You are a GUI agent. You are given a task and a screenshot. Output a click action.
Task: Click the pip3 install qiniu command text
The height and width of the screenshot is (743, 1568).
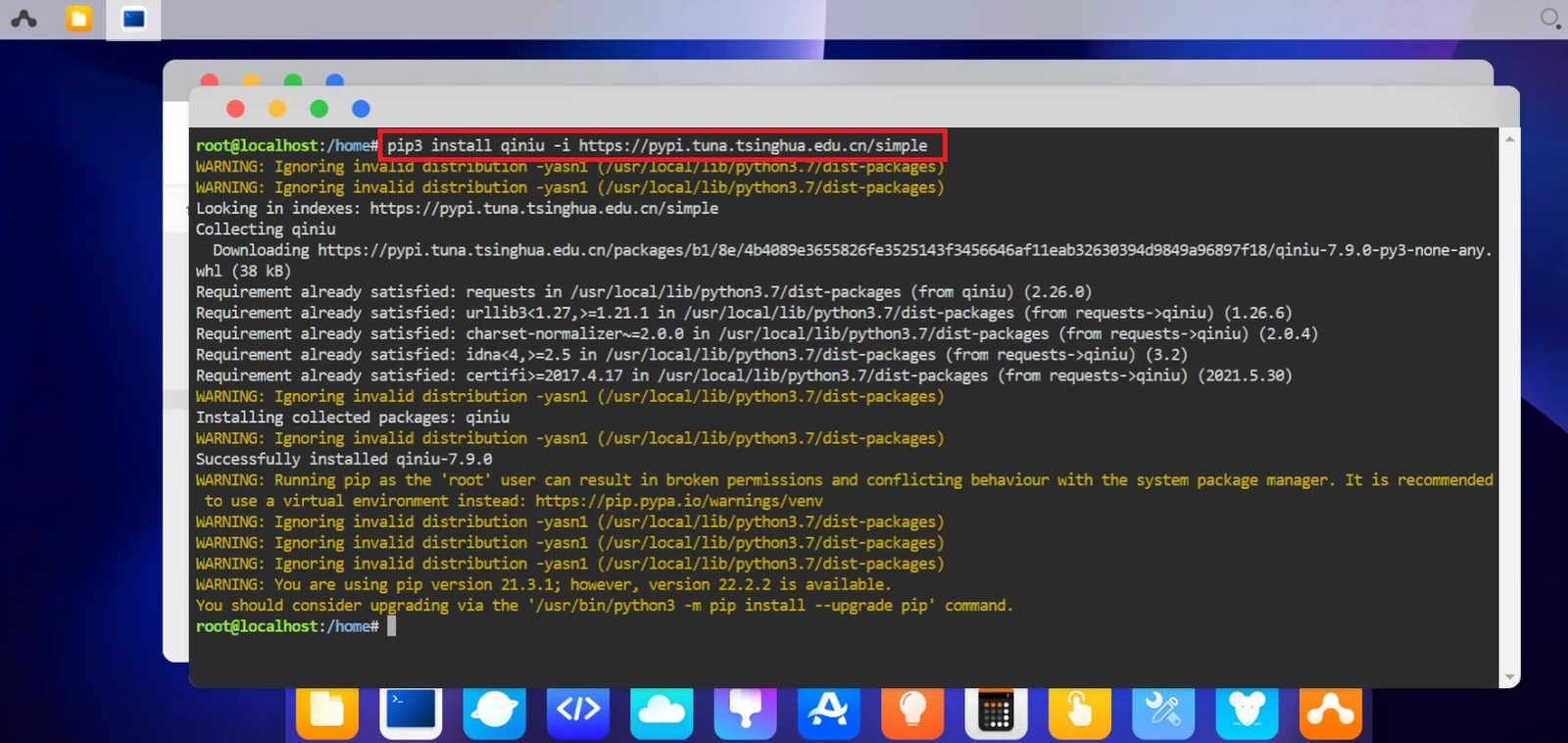tap(657, 146)
